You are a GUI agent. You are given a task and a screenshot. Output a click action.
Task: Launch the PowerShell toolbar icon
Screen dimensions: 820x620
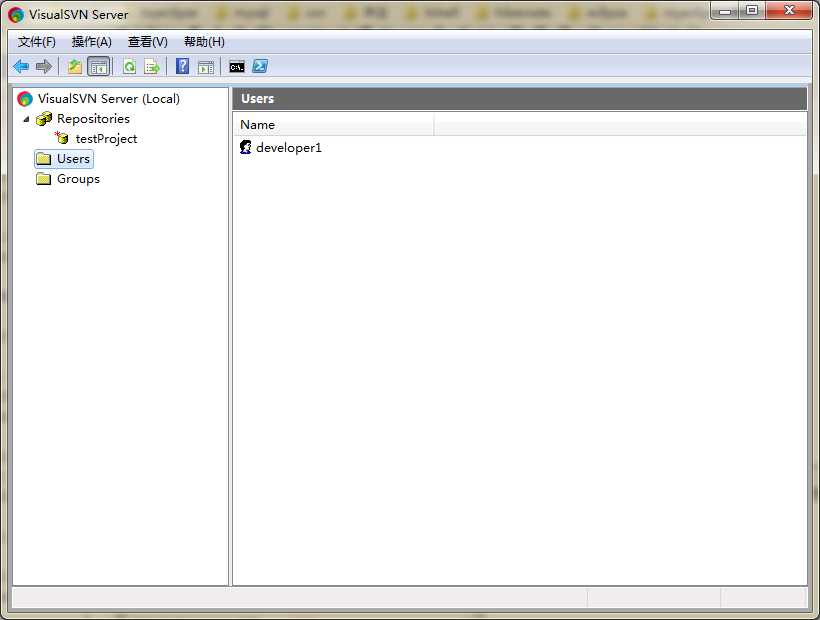tap(260, 66)
